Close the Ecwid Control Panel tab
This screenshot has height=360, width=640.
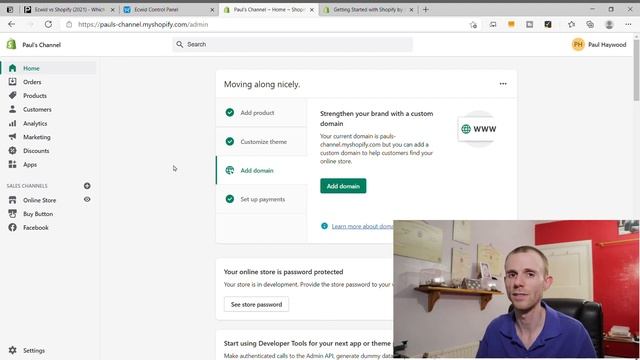click(212, 10)
